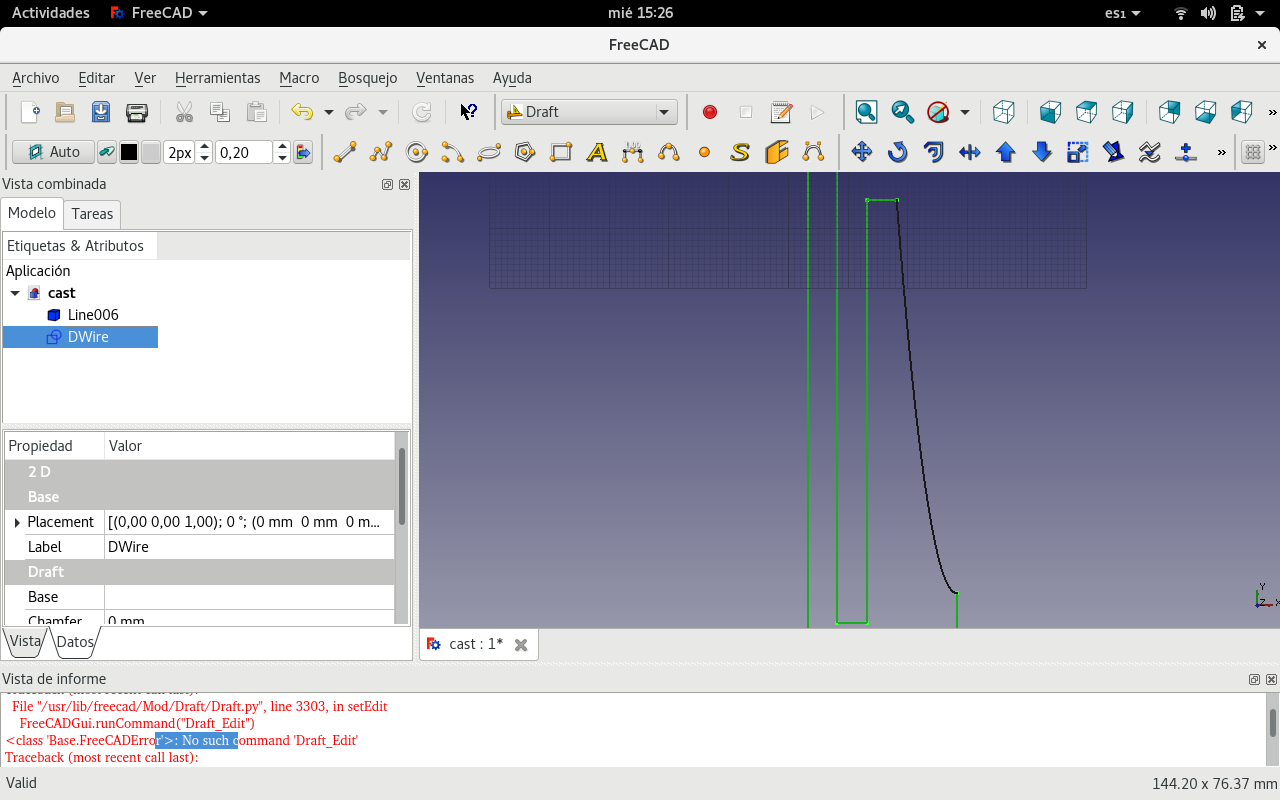The width and height of the screenshot is (1280, 800).
Task: Select Line006 in the model tree
Action: coord(93,315)
